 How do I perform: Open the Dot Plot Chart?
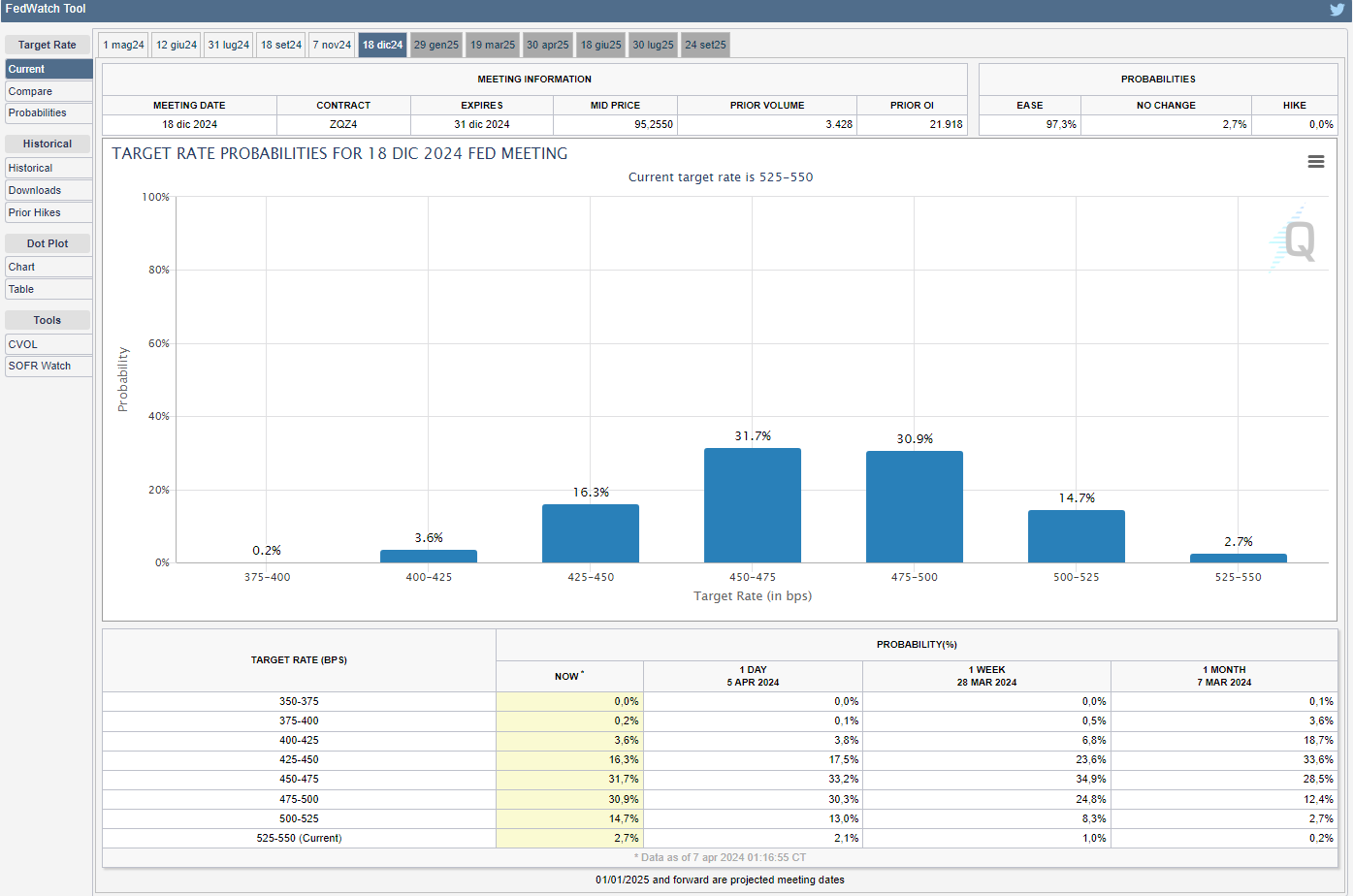pyautogui.click(x=48, y=267)
